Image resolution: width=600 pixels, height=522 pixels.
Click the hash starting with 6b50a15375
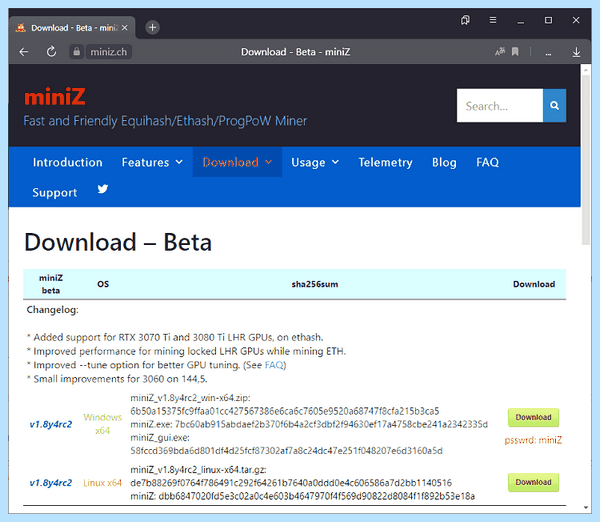[x=285, y=411]
